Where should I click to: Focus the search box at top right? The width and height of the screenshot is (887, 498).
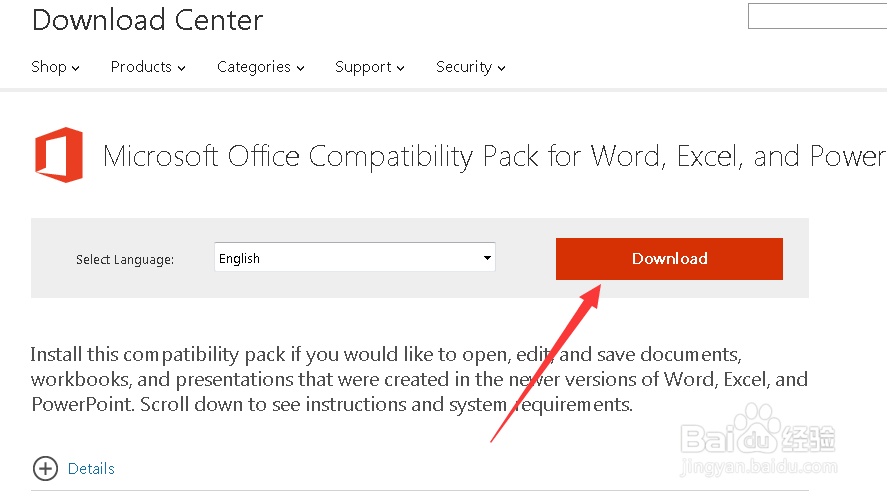(817, 16)
